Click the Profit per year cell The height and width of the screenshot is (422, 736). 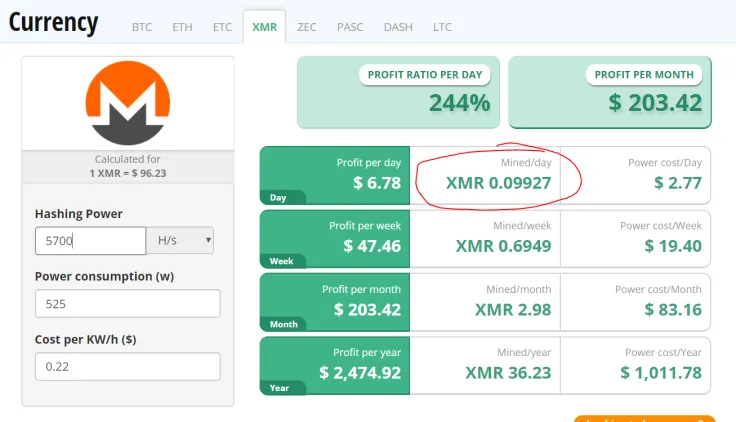tap(335, 364)
